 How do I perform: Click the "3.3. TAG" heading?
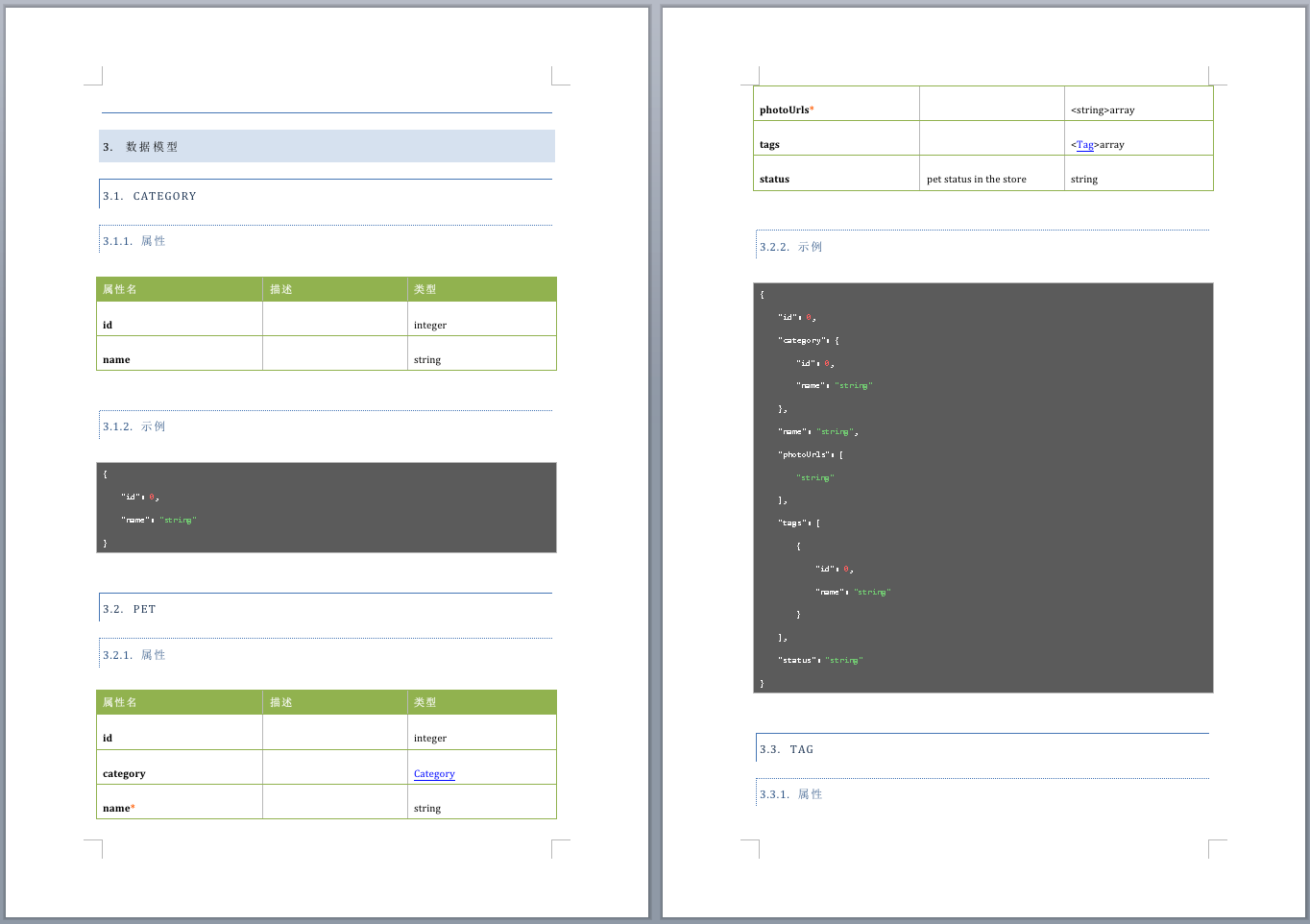point(787,749)
